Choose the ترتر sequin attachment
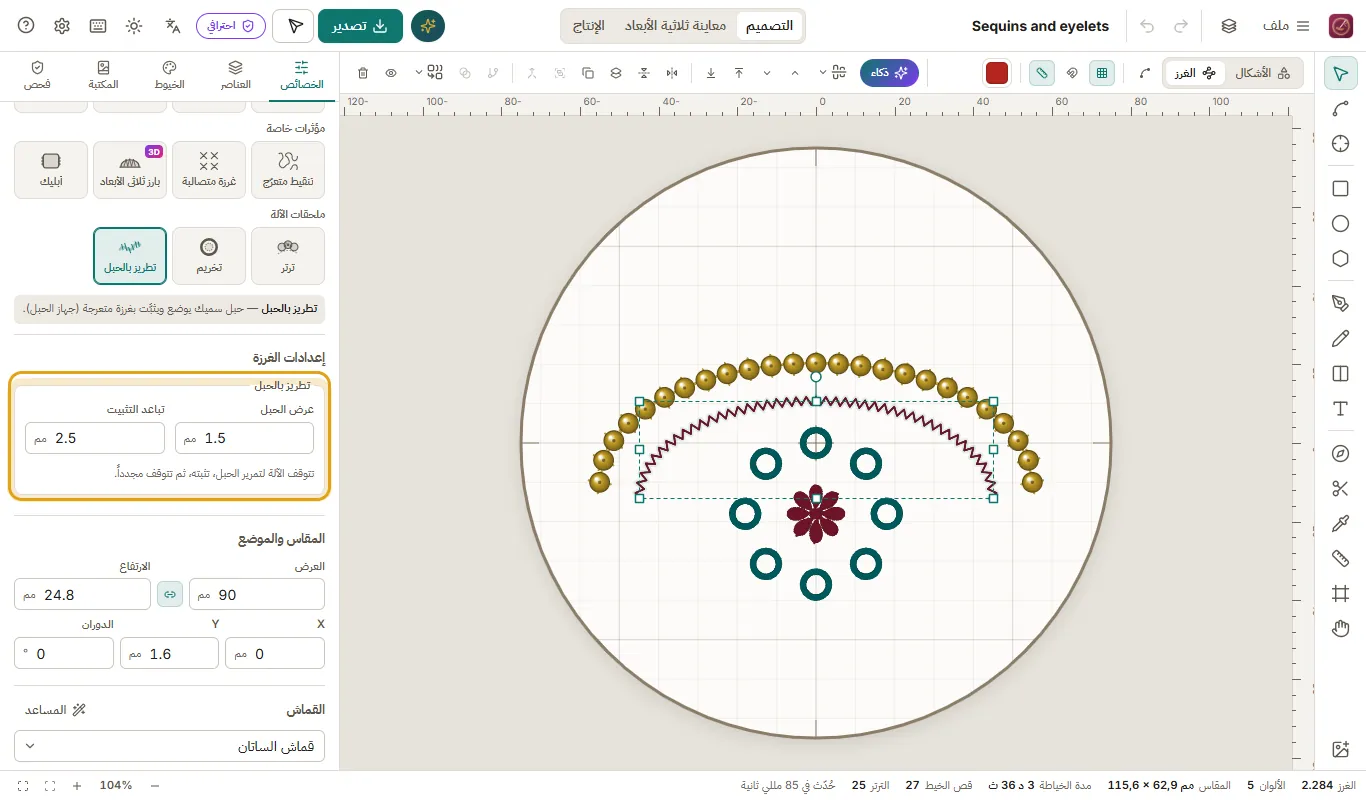This screenshot has width=1366, height=800. point(288,256)
